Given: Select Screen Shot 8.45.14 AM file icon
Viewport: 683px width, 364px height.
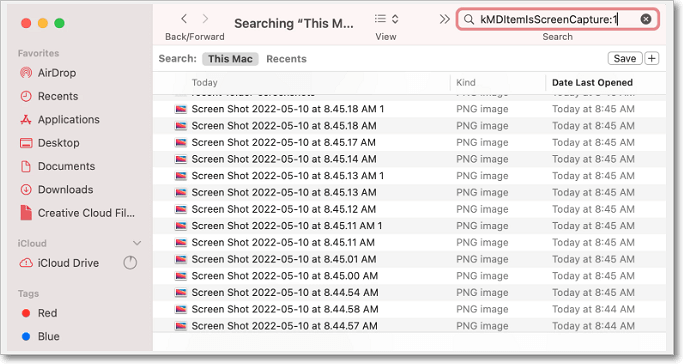Looking at the screenshot, I should 181,159.
